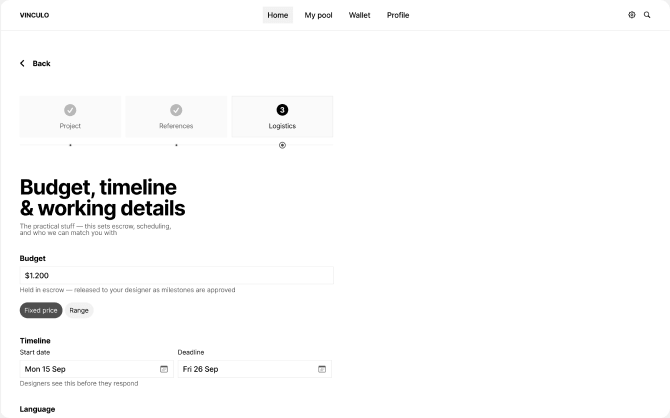Select the Fixed price option
This screenshot has height=418, width=670.
click(x=41, y=310)
